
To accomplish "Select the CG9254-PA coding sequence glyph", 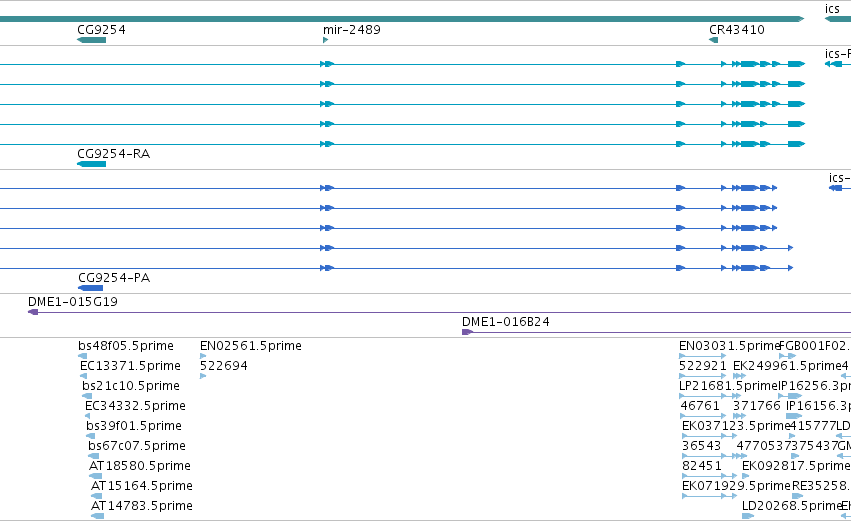I will (91, 288).
